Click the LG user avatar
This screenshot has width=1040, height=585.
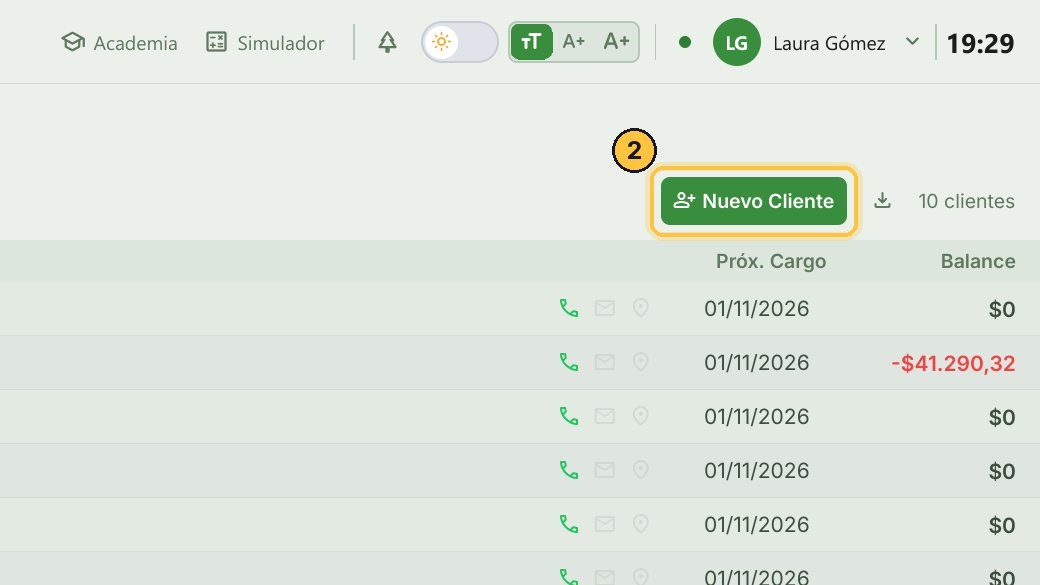click(x=736, y=42)
